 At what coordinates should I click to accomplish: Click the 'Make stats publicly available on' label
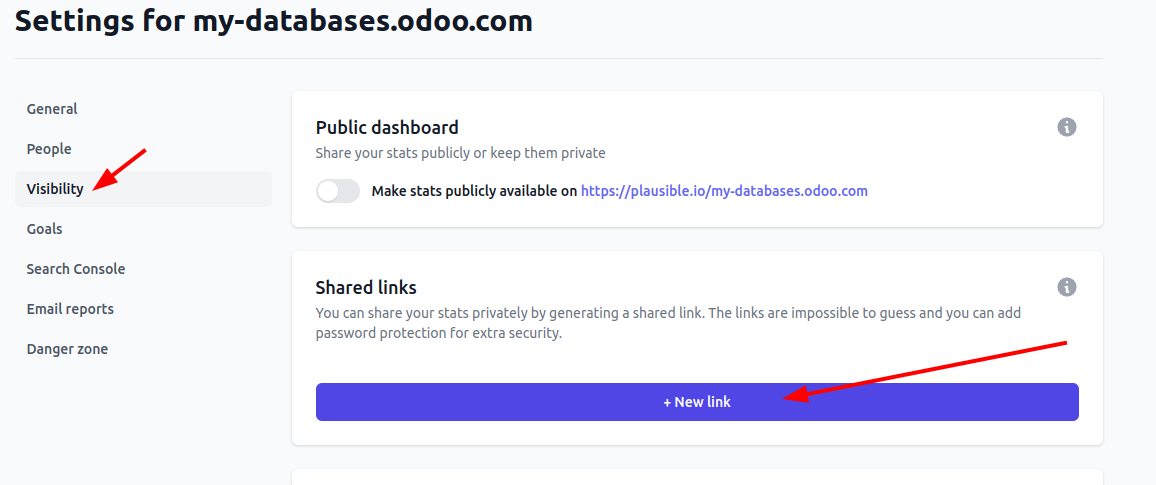pyautogui.click(x=474, y=191)
